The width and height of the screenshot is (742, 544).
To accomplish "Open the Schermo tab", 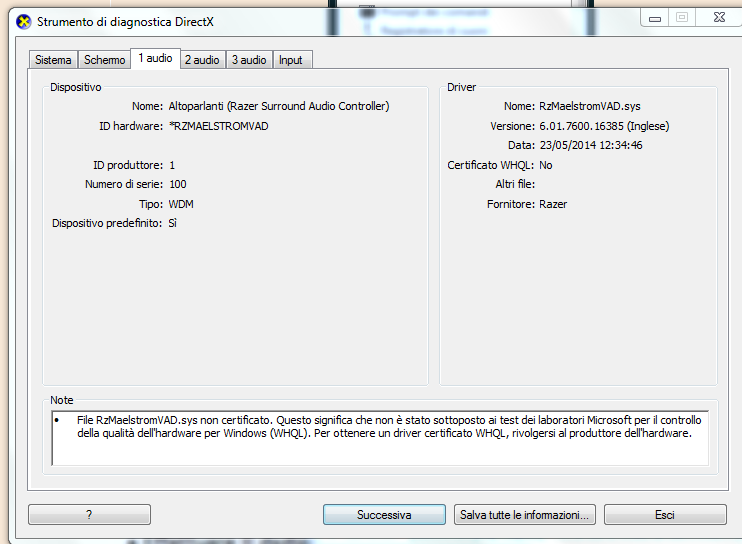I will pos(105,60).
